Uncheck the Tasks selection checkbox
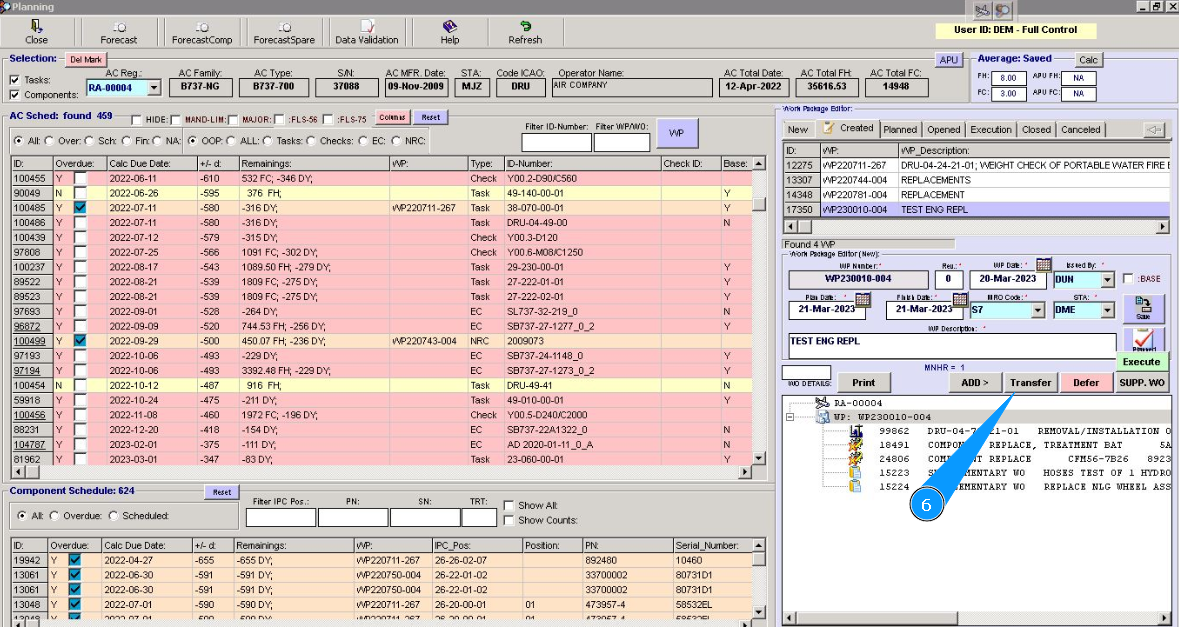1179x629 pixels. 14,80
